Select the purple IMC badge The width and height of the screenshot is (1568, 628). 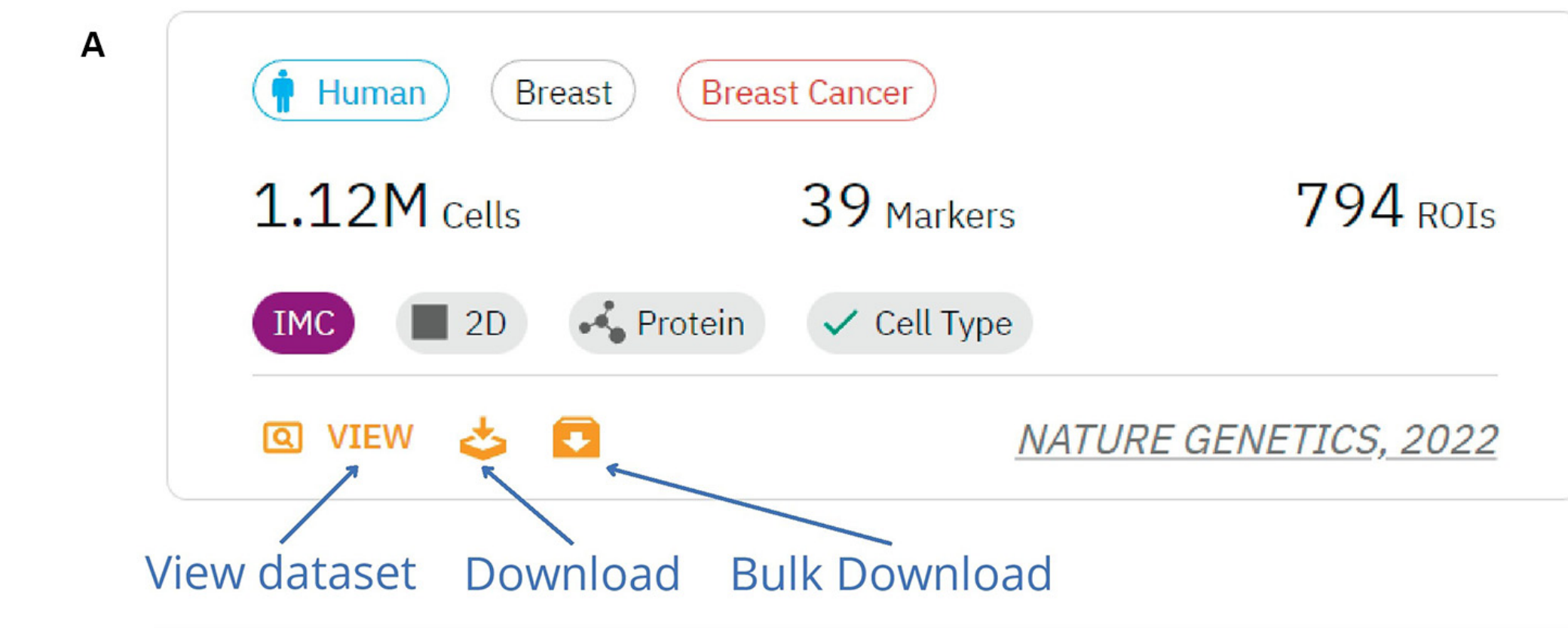[x=303, y=323]
